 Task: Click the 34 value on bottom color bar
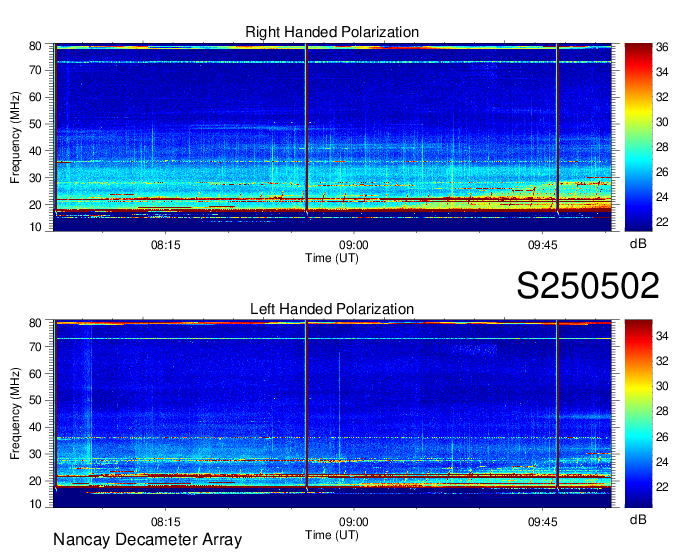coord(662,336)
